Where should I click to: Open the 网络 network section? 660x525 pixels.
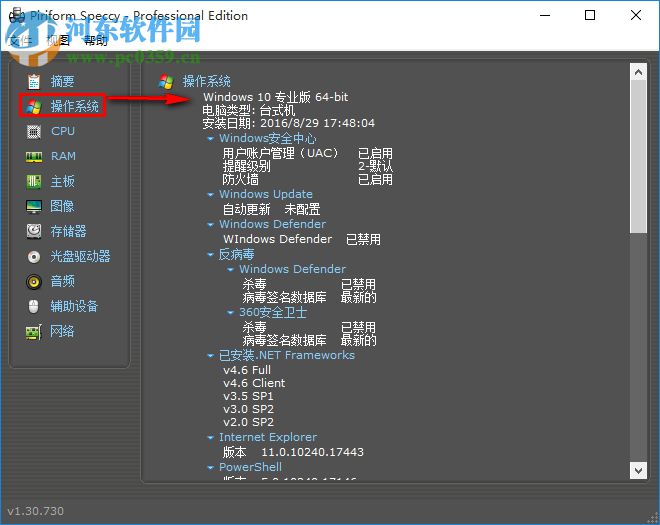[x=62, y=331]
